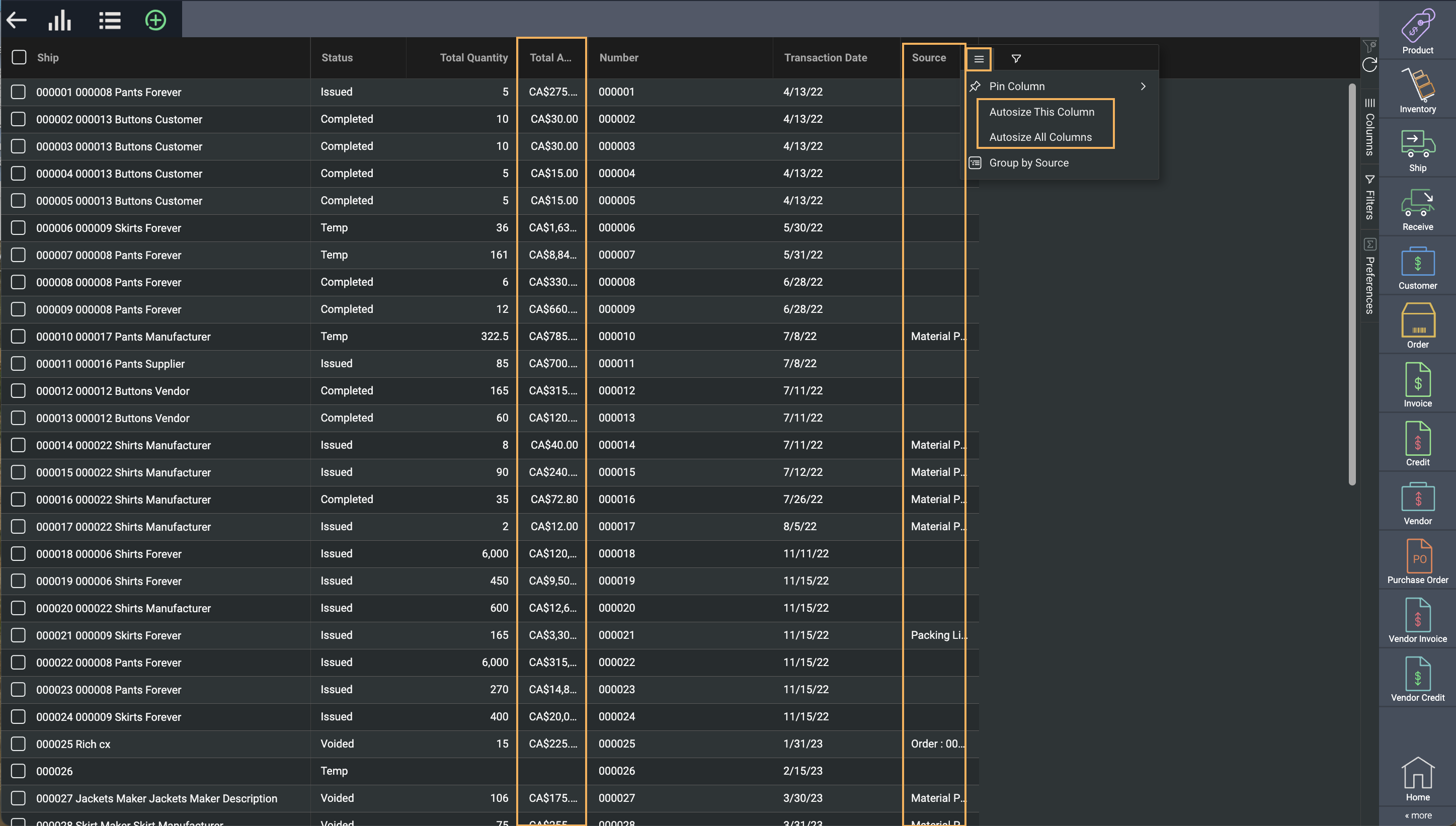Switch to the column filter tab

(x=1016, y=58)
